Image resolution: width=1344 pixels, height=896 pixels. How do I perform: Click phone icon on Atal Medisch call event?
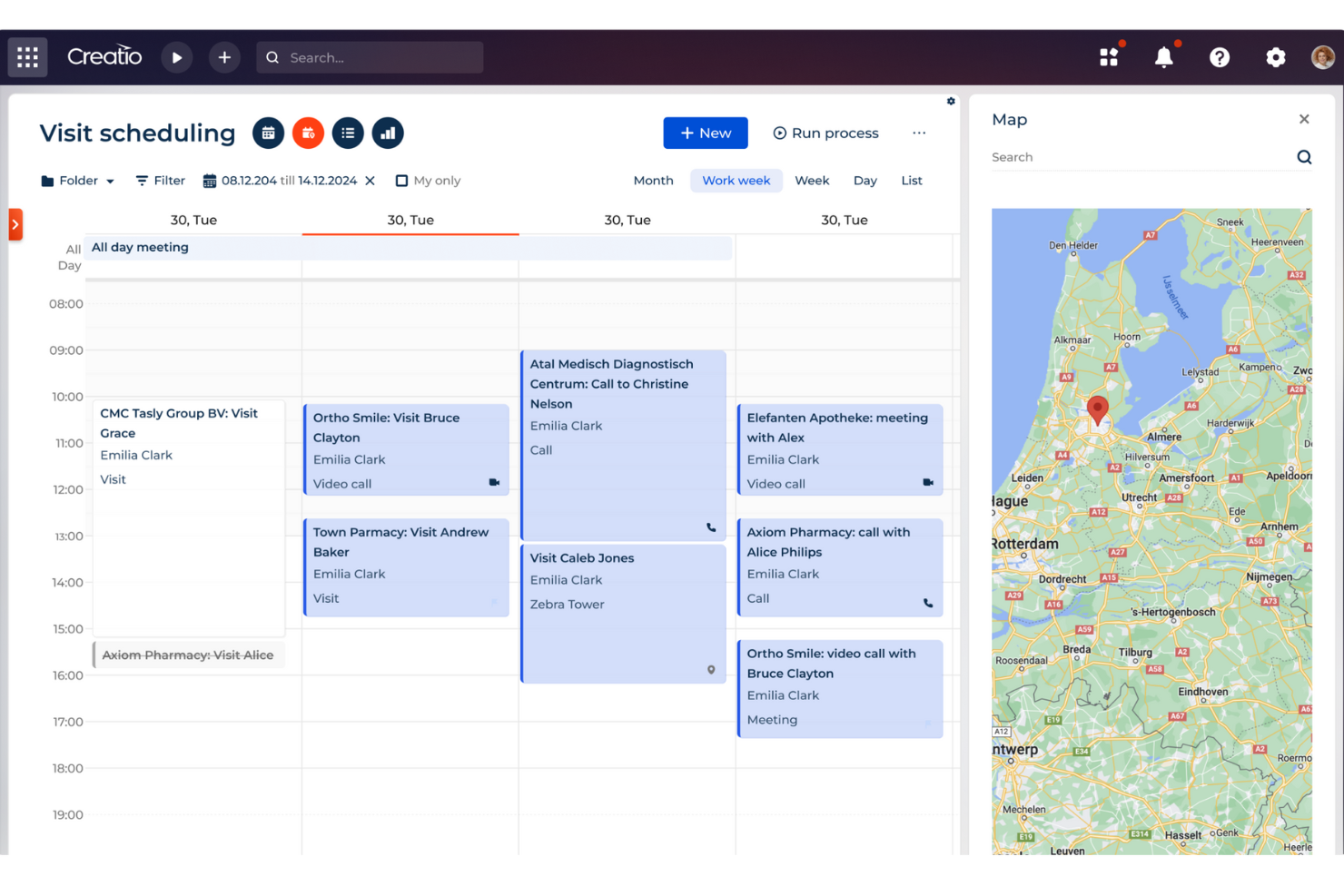711,527
